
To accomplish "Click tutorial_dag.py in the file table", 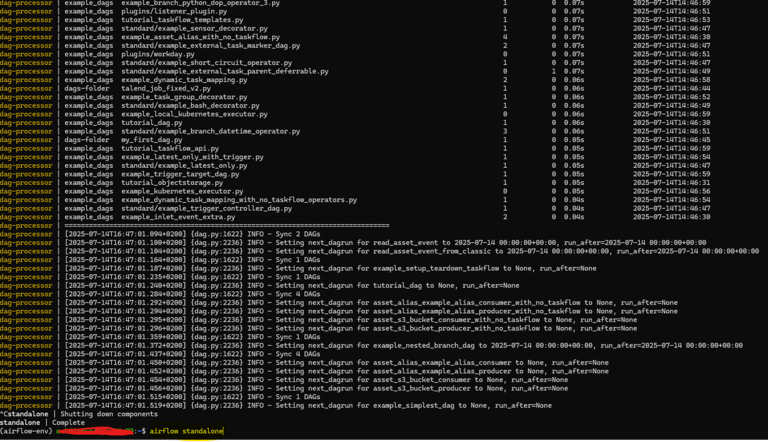I will 152,123.
